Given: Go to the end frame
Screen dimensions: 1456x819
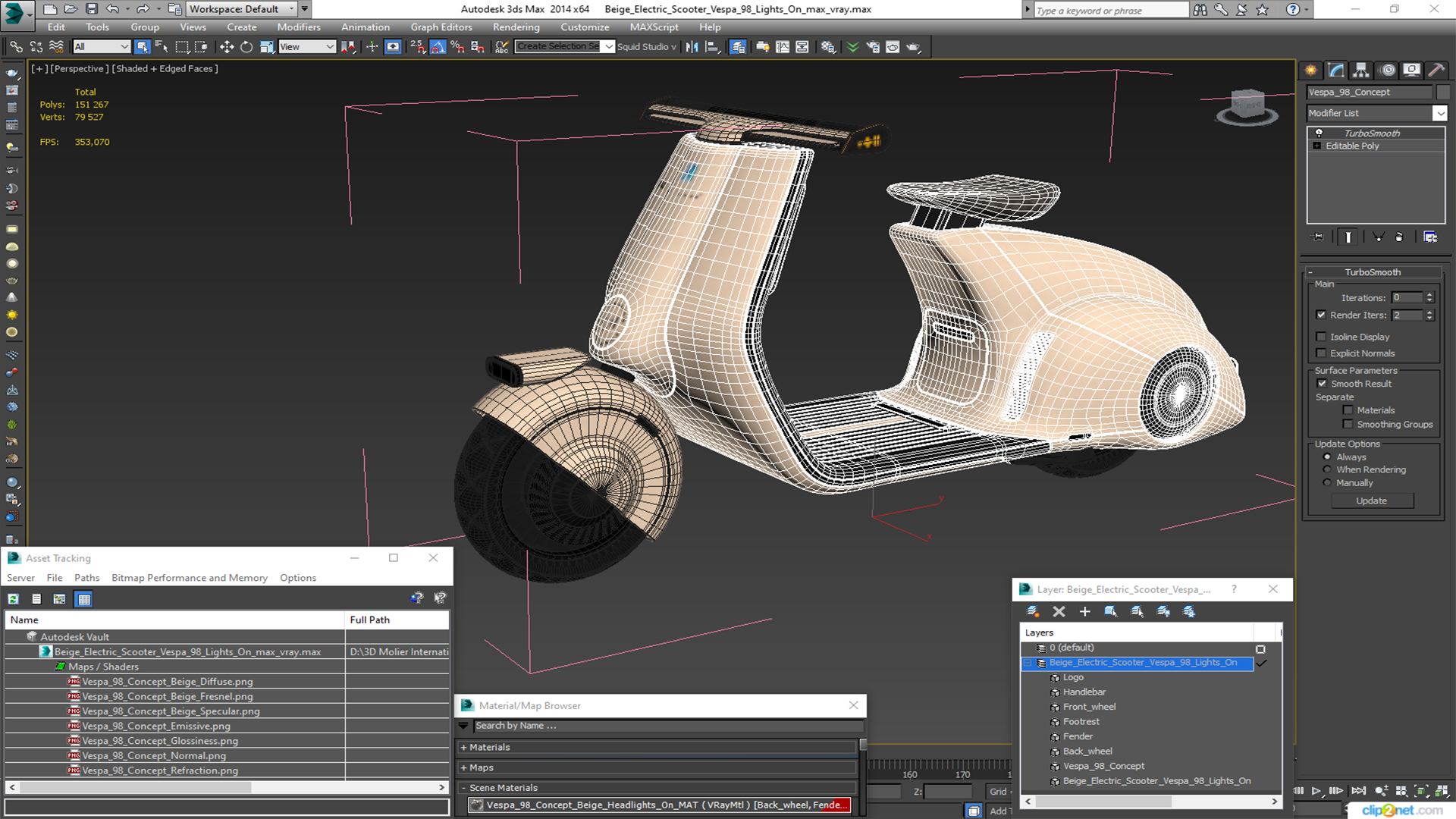Looking at the screenshot, I should (x=1359, y=791).
